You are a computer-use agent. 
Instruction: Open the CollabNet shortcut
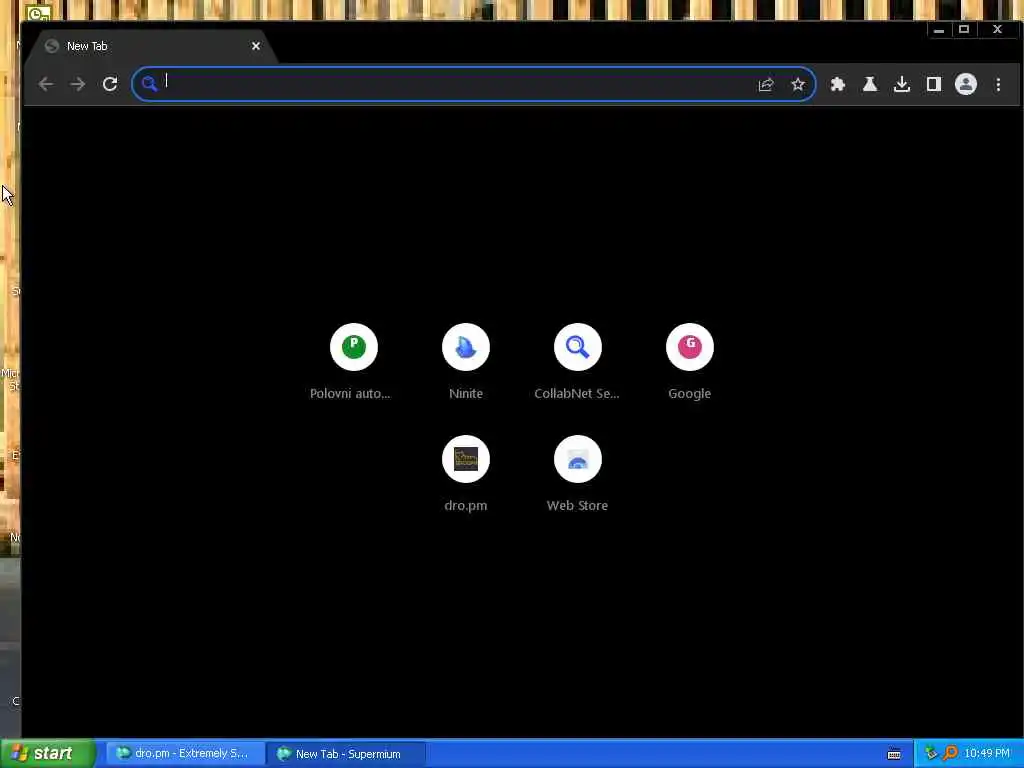pyautogui.click(x=577, y=362)
